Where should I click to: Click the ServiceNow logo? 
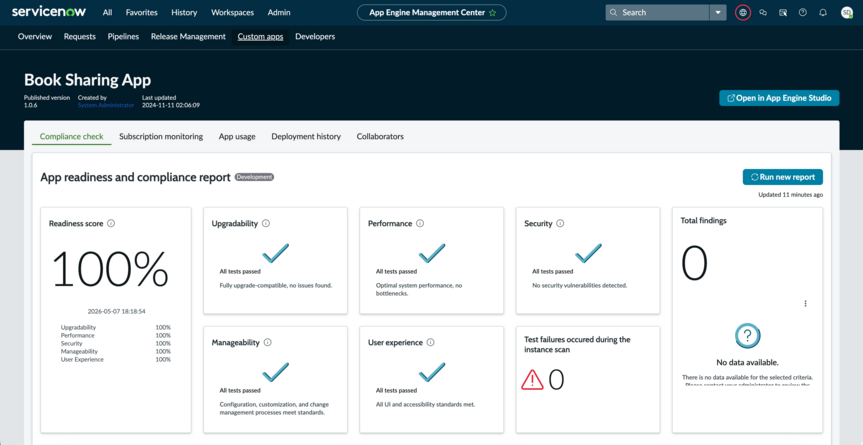coord(50,12)
